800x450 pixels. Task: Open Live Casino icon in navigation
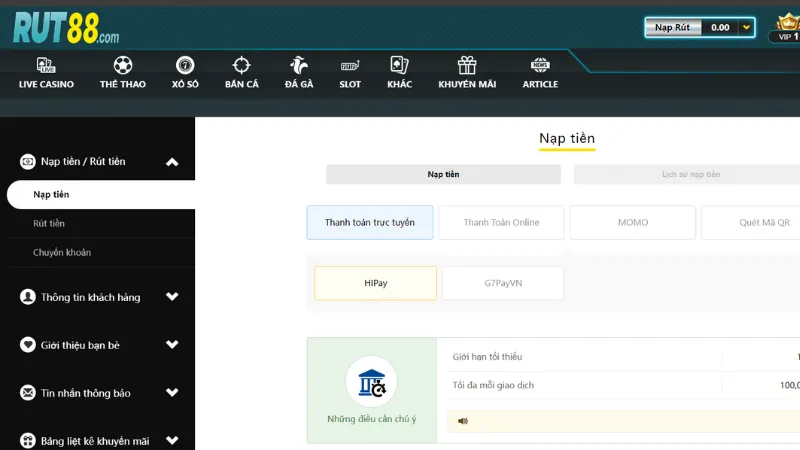coord(46,65)
